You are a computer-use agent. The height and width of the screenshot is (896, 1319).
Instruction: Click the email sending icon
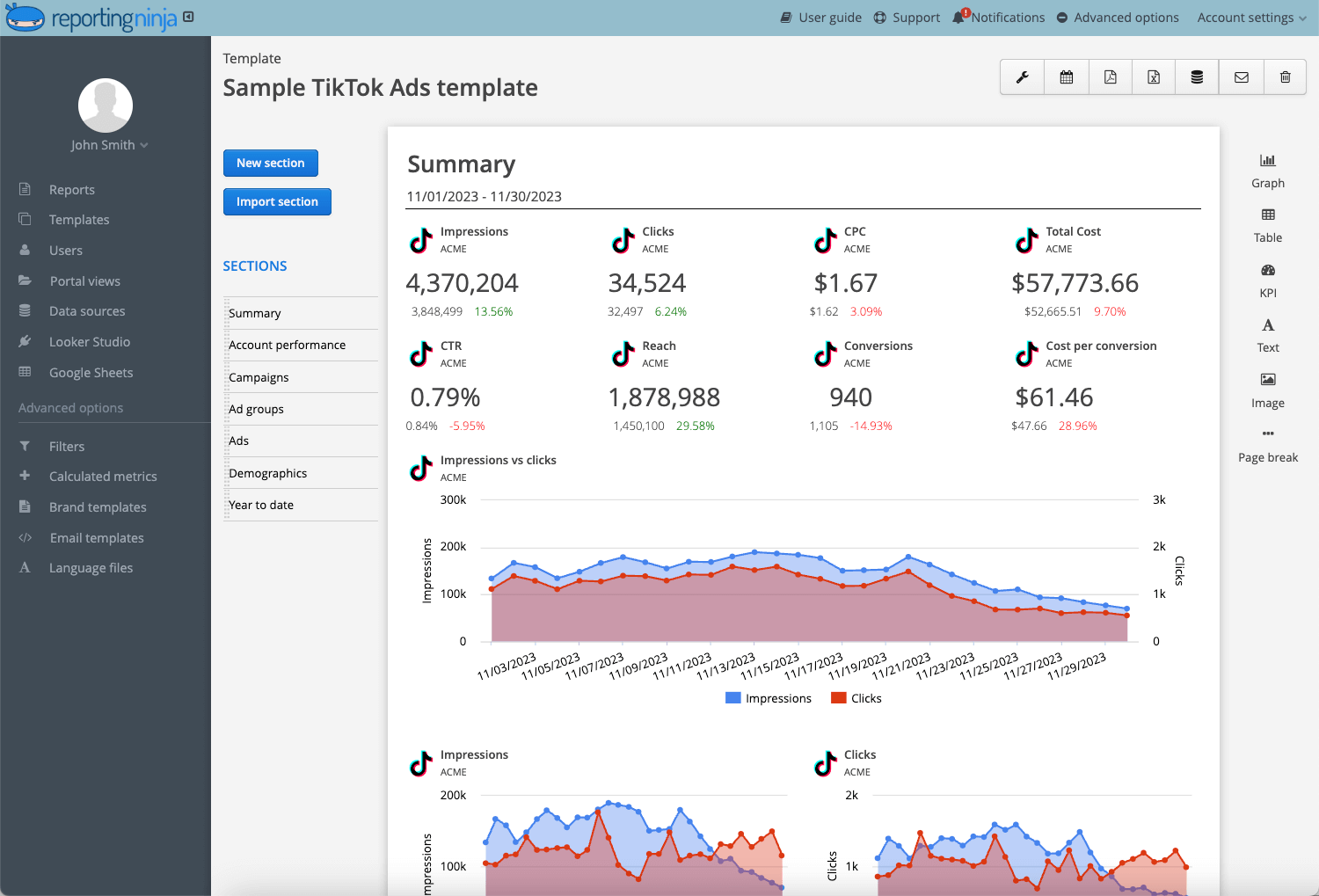pos(1241,76)
